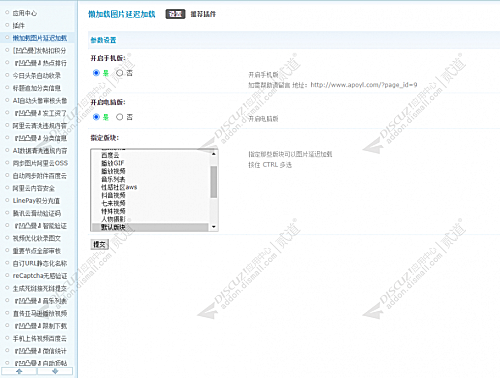
Task: Select 是 for 开启电脑版
Action: [96, 117]
